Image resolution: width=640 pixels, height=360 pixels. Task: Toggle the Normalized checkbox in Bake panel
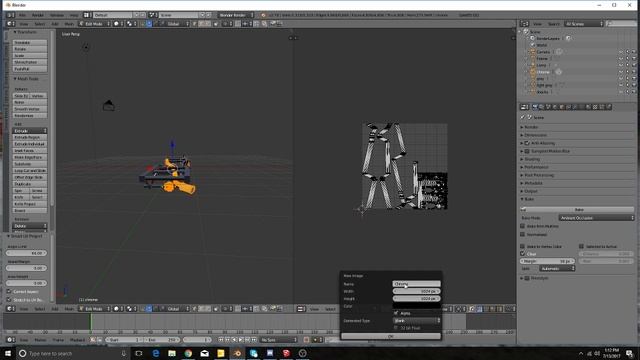coord(522,234)
